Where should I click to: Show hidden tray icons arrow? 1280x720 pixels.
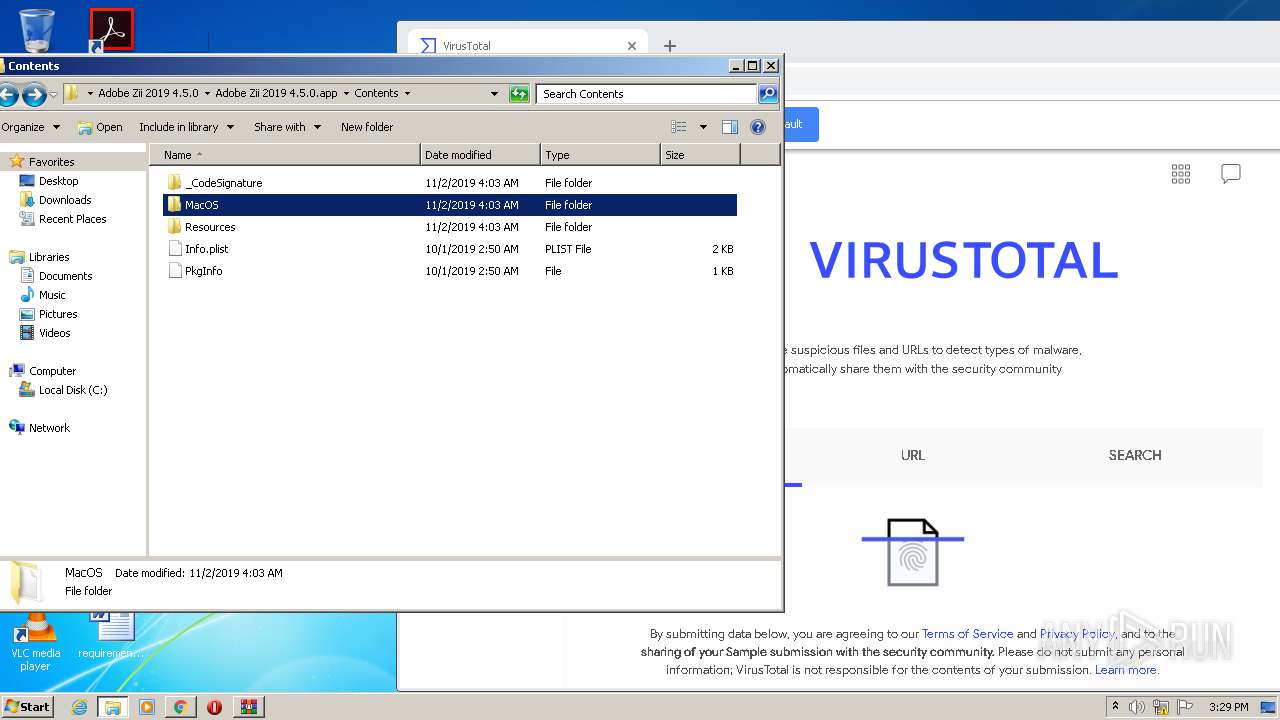[1116, 707]
